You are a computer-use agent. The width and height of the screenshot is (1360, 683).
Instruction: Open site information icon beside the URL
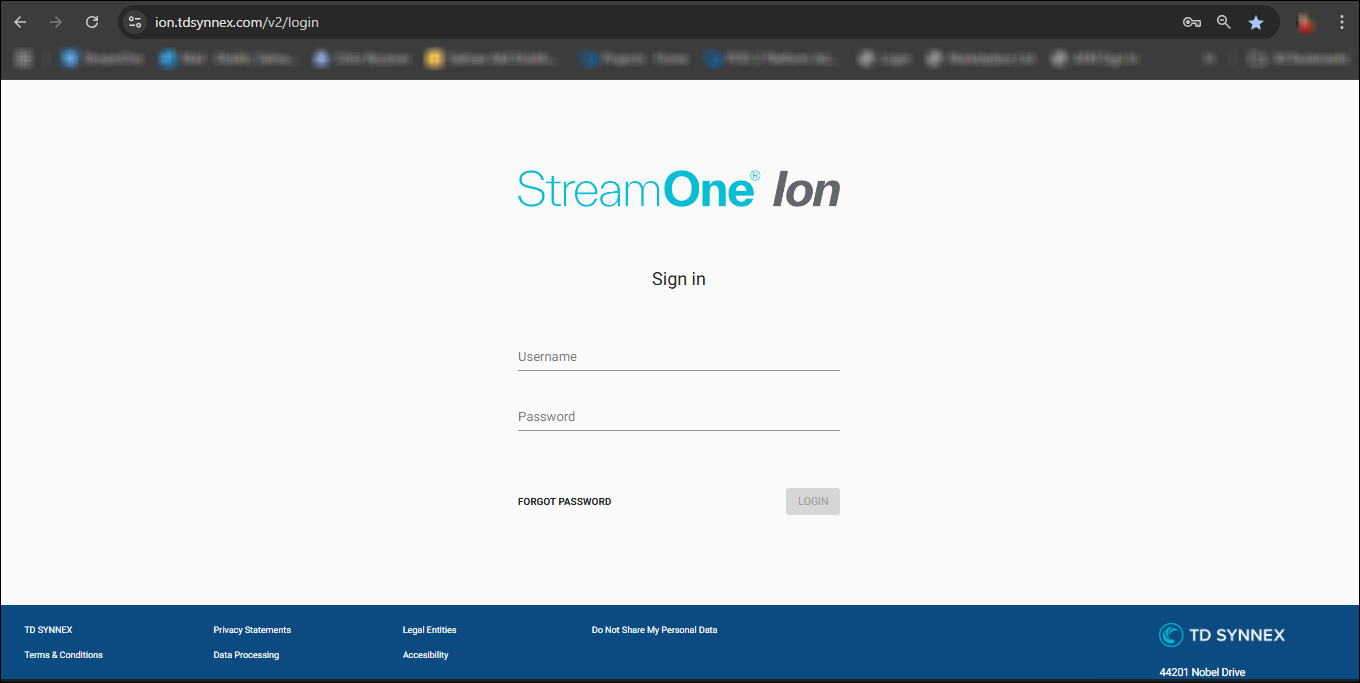[x=135, y=22]
